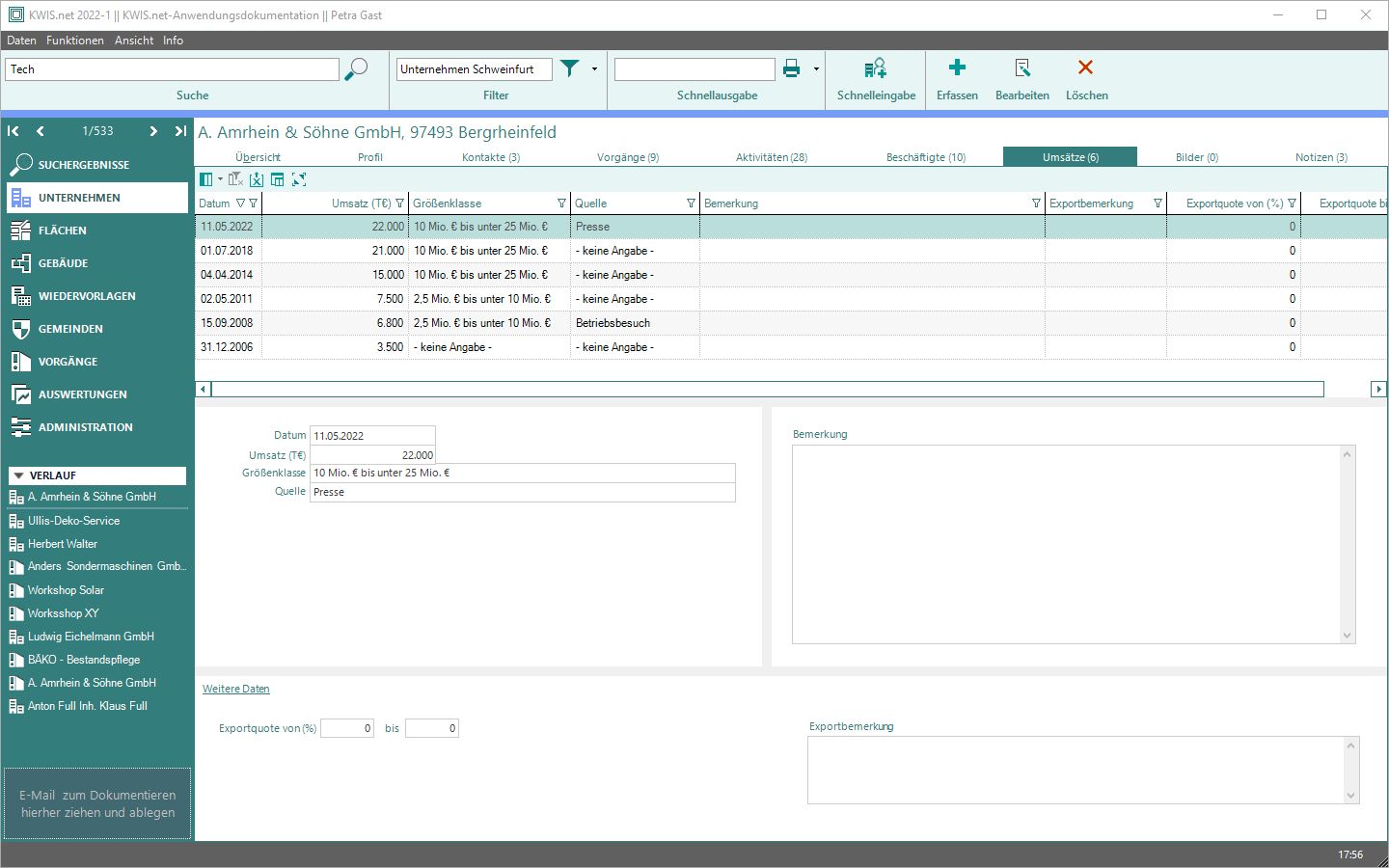The image size is (1389, 868).
Task: Switch to the Beschäftigte (10) tab
Action: pyautogui.click(x=926, y=157)
